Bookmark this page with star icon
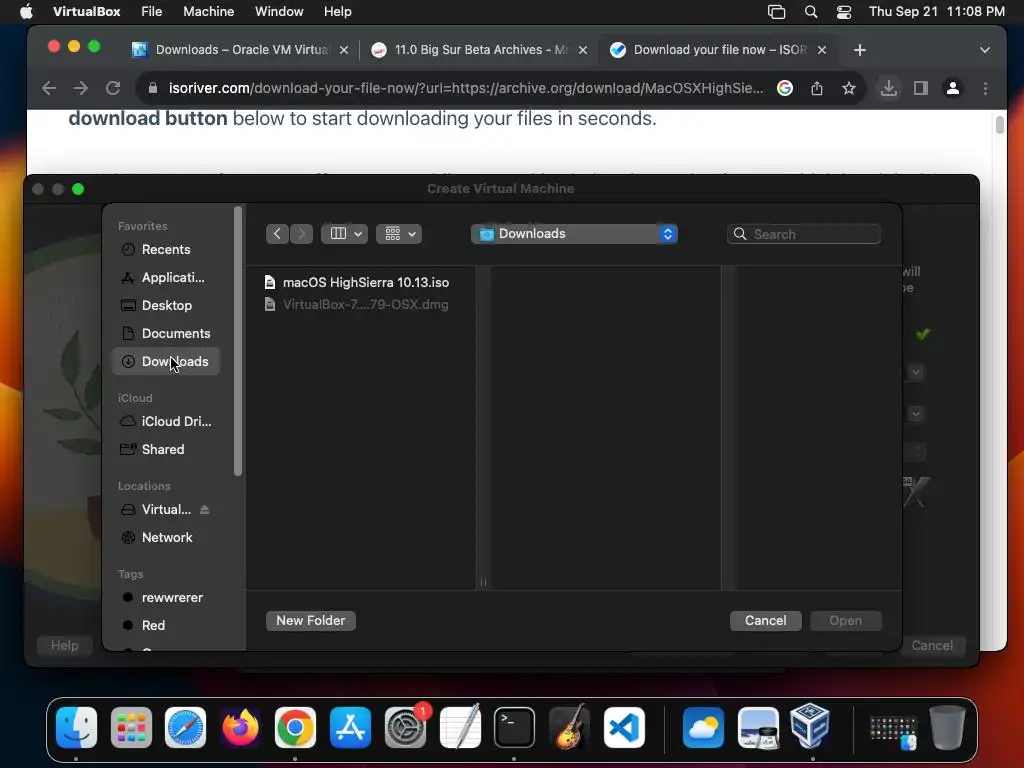Image resolution: width=1024 pixels, height=768 pixels. coord(848,88)
